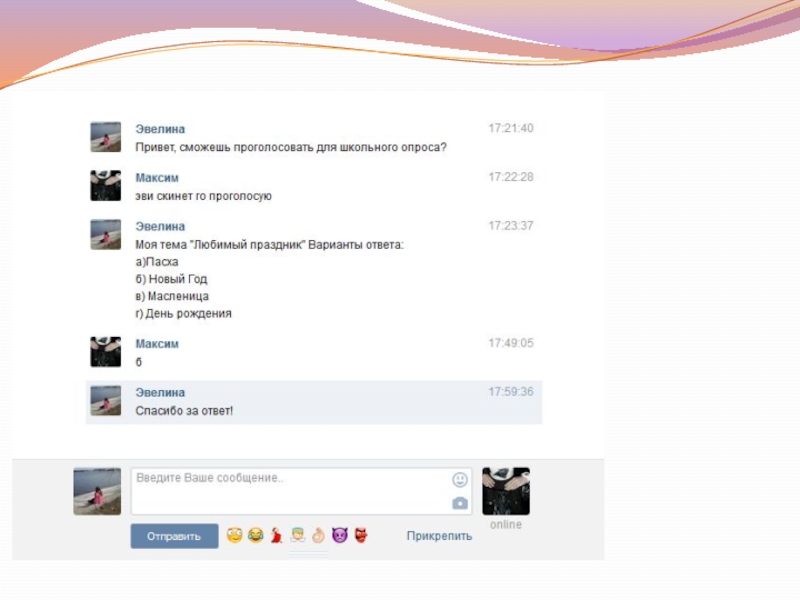This screenshot has width=800, height=600.
Task: Click the timestamp 17:21:40
Action: tap(511, 129)
